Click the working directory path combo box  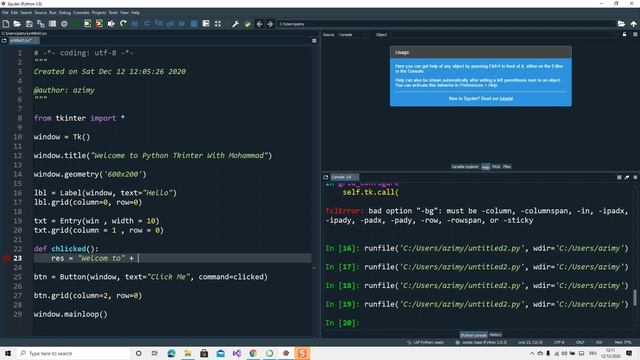coord(446,24)
